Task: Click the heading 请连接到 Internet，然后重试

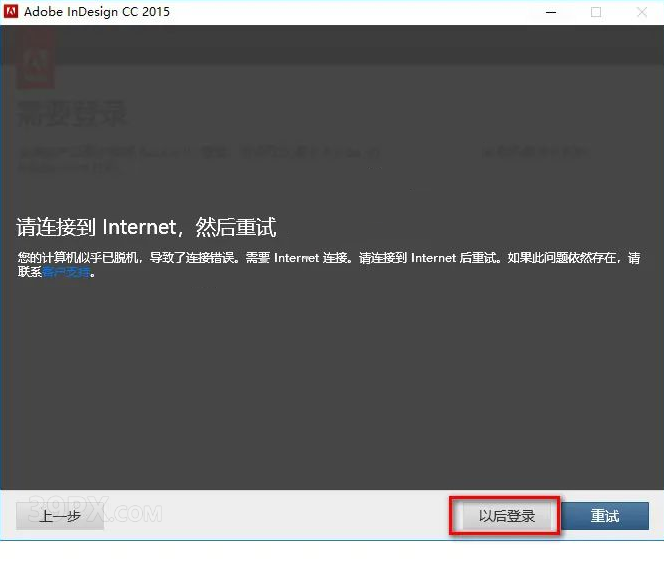Action: tap(147, 227)
